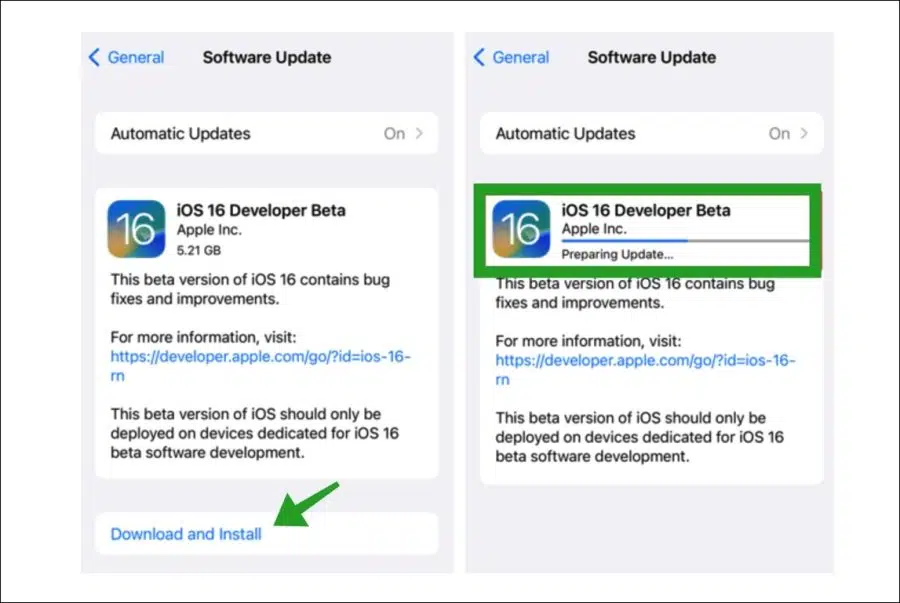The image size is (900, 603).
Task: Tap 'Software Update' title in left screen
Action: click(x=267, y=57)
